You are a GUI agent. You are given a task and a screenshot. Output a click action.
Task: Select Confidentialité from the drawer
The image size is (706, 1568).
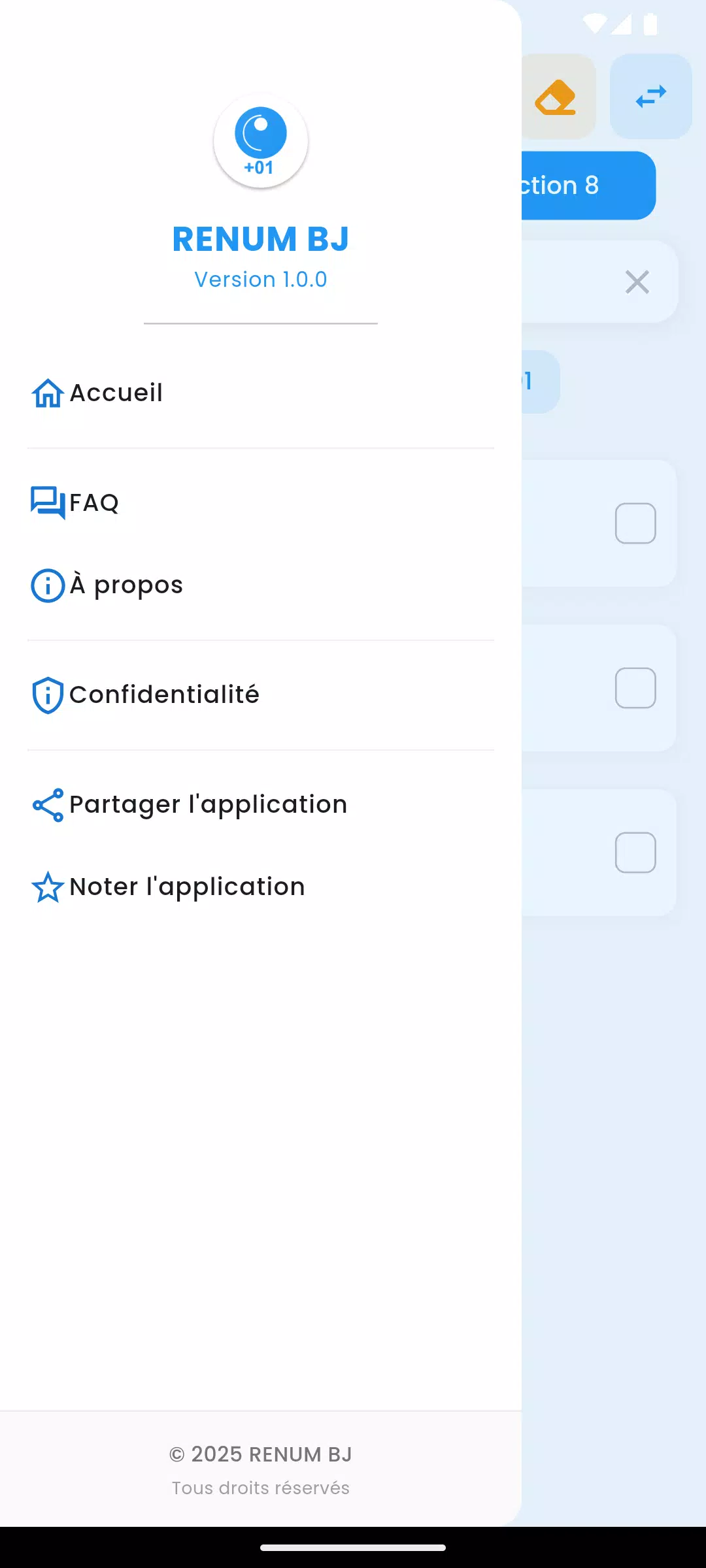click(x=261, y=695)
